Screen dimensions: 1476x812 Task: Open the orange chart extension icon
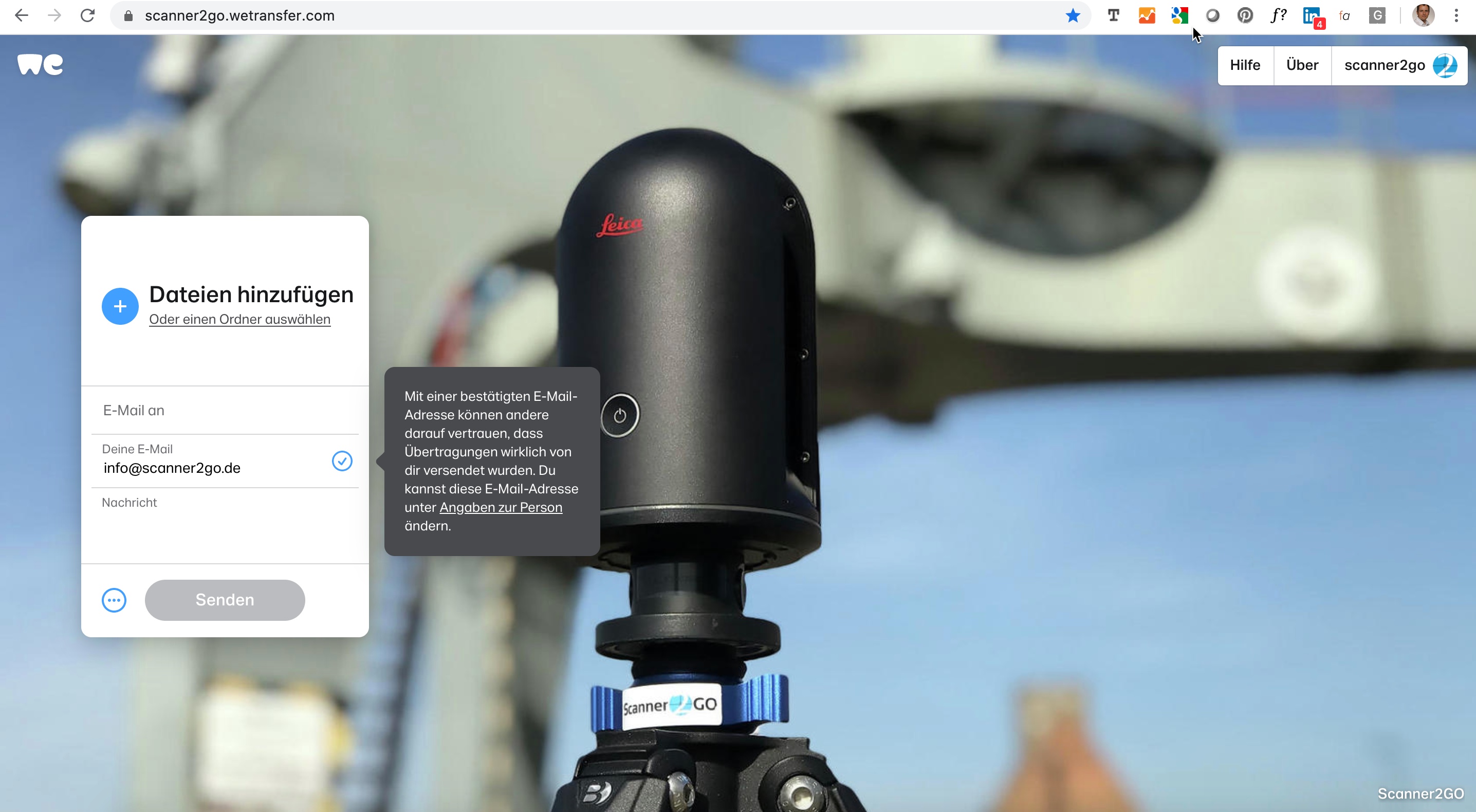[x=1147, y=15]
